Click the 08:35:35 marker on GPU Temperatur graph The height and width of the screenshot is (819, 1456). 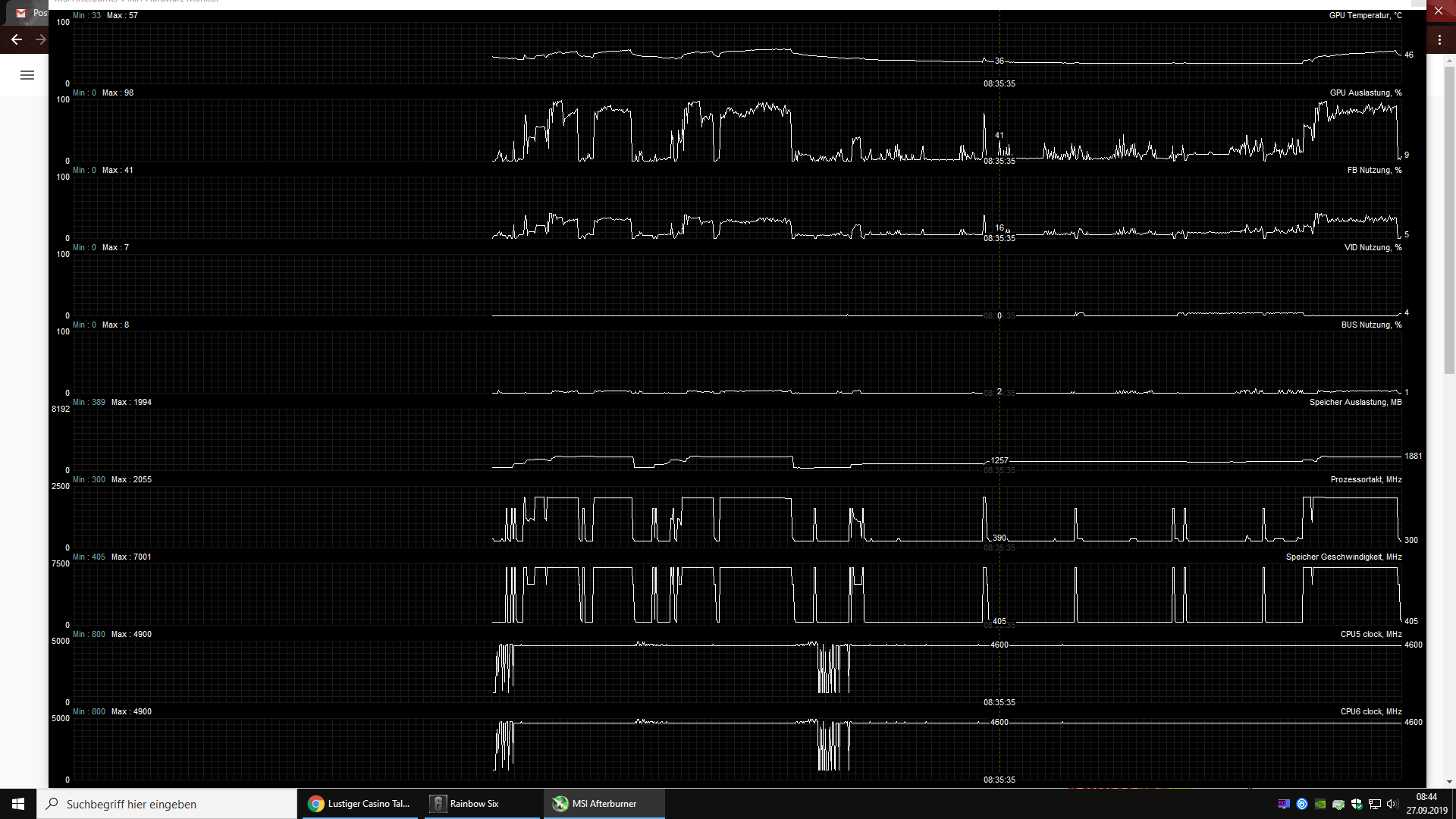coord(999,83)
